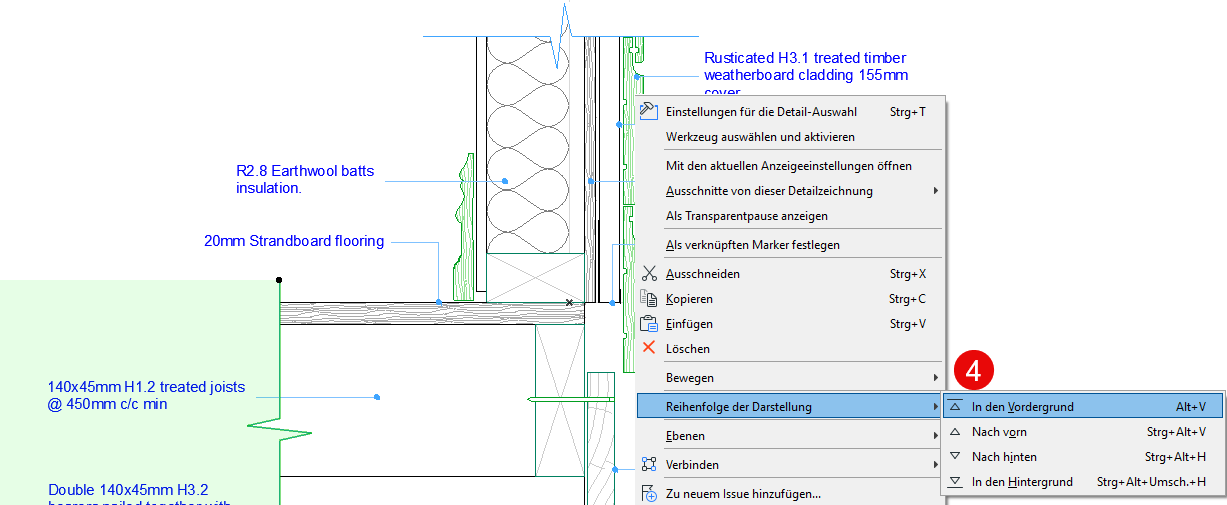
Task: Expand the Bewegen submenu arrow
Action: (x=936, y=377)
